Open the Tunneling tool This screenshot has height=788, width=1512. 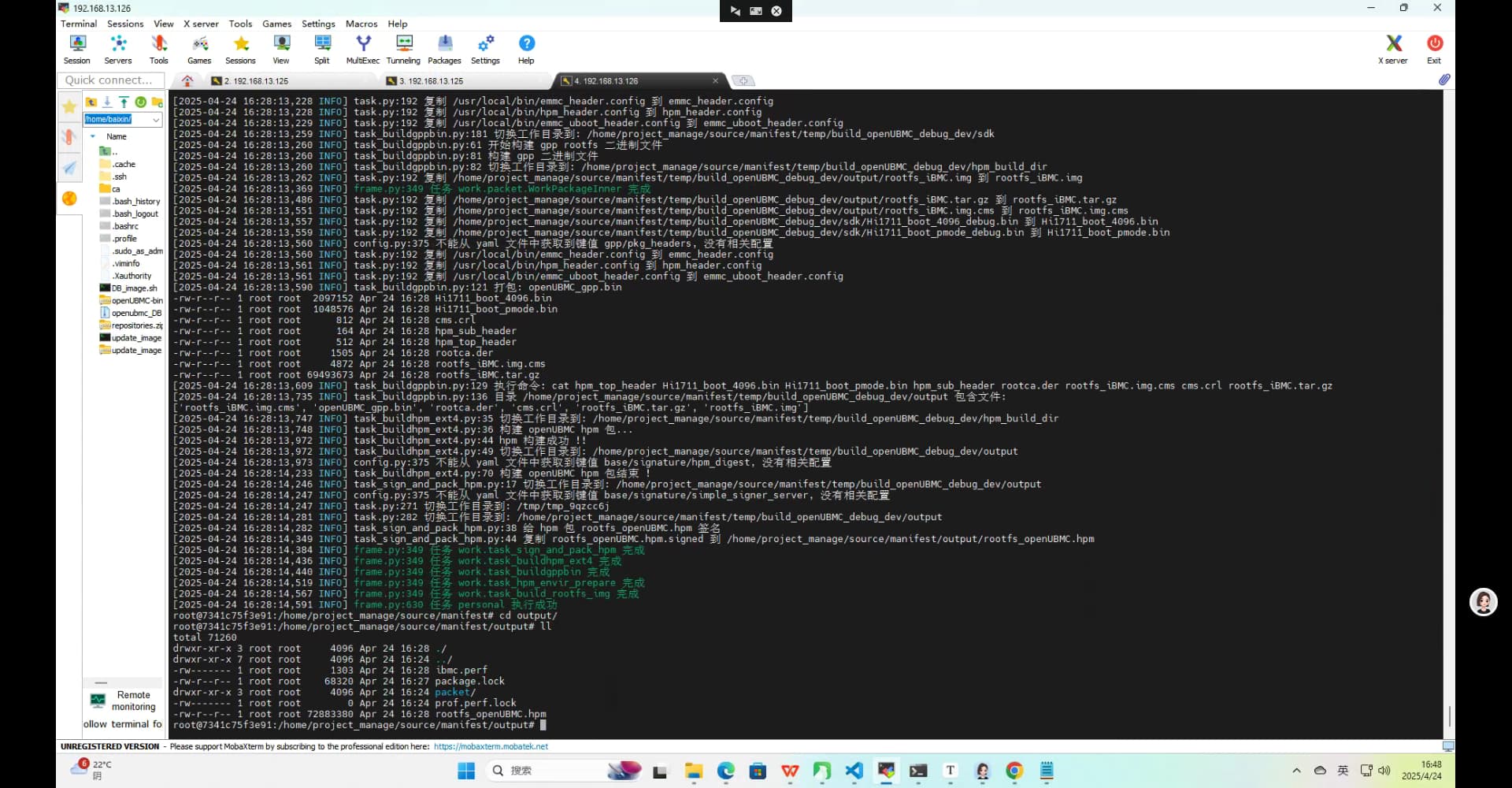(403, 49)
